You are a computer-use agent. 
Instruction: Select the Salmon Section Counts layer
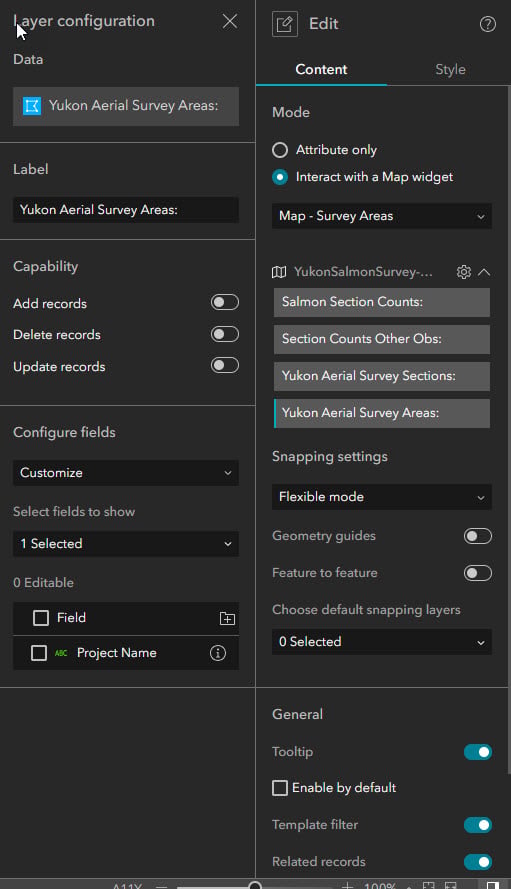tap(382, 302)
